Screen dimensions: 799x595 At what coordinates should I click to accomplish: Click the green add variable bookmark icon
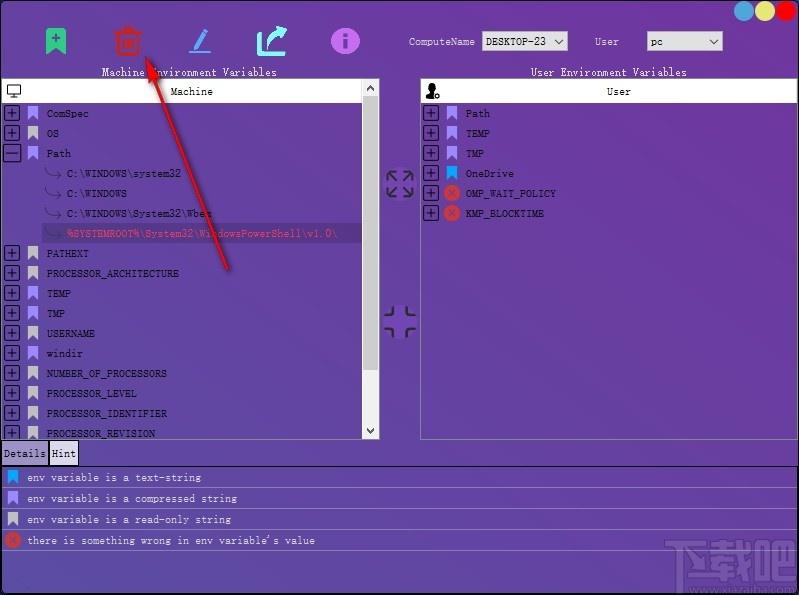(56, 41)
